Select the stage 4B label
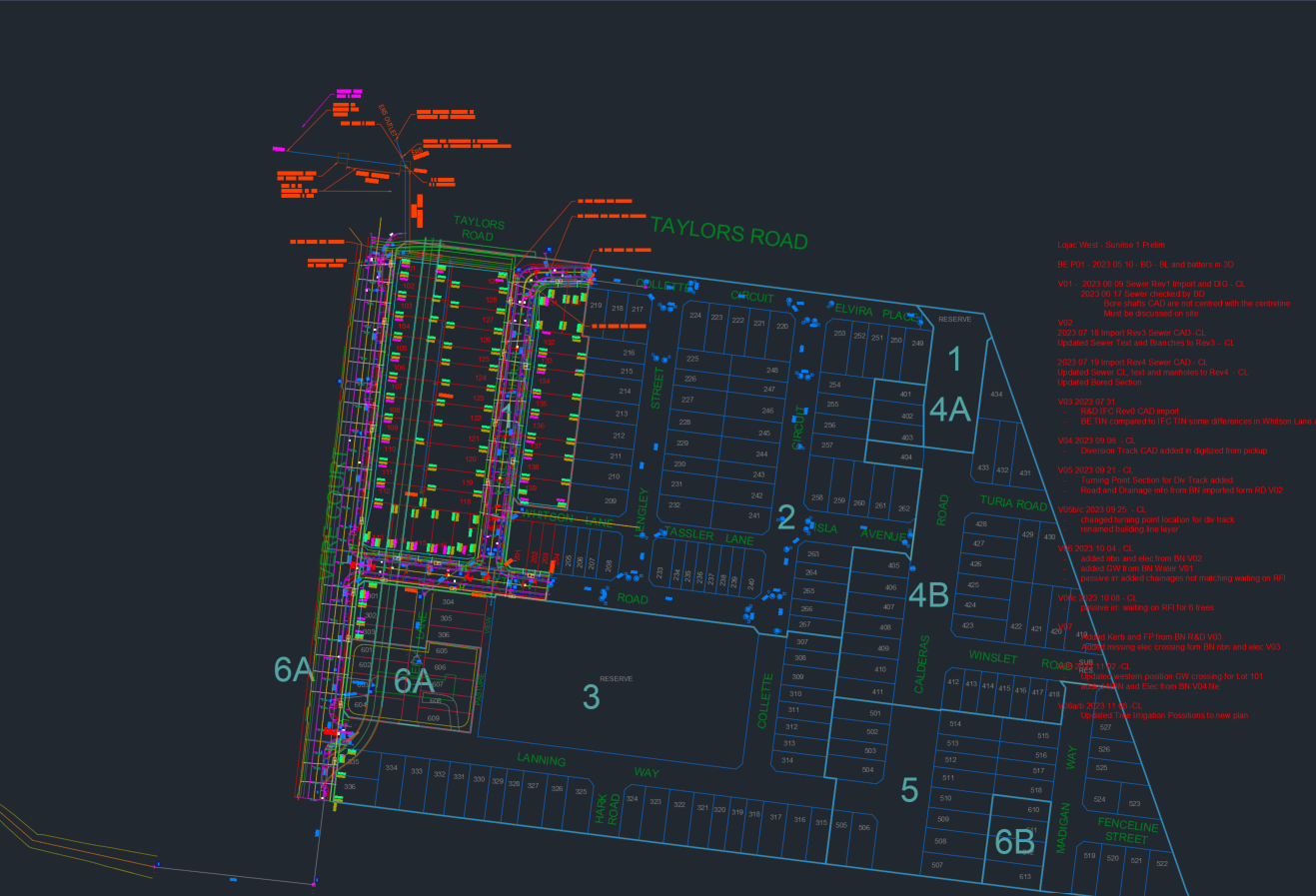This screenshot has width=1316, height=896. [928, 595]
